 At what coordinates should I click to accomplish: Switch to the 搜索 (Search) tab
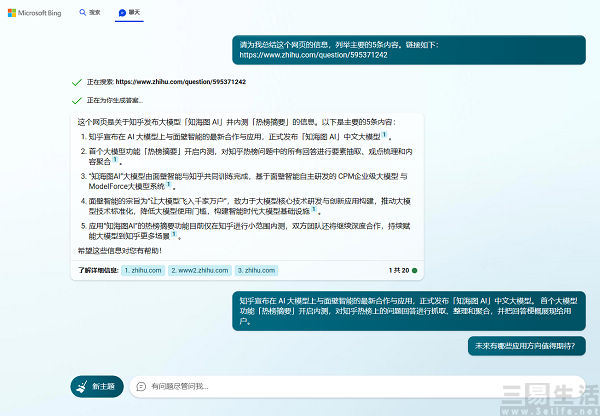tap(89, 12)
